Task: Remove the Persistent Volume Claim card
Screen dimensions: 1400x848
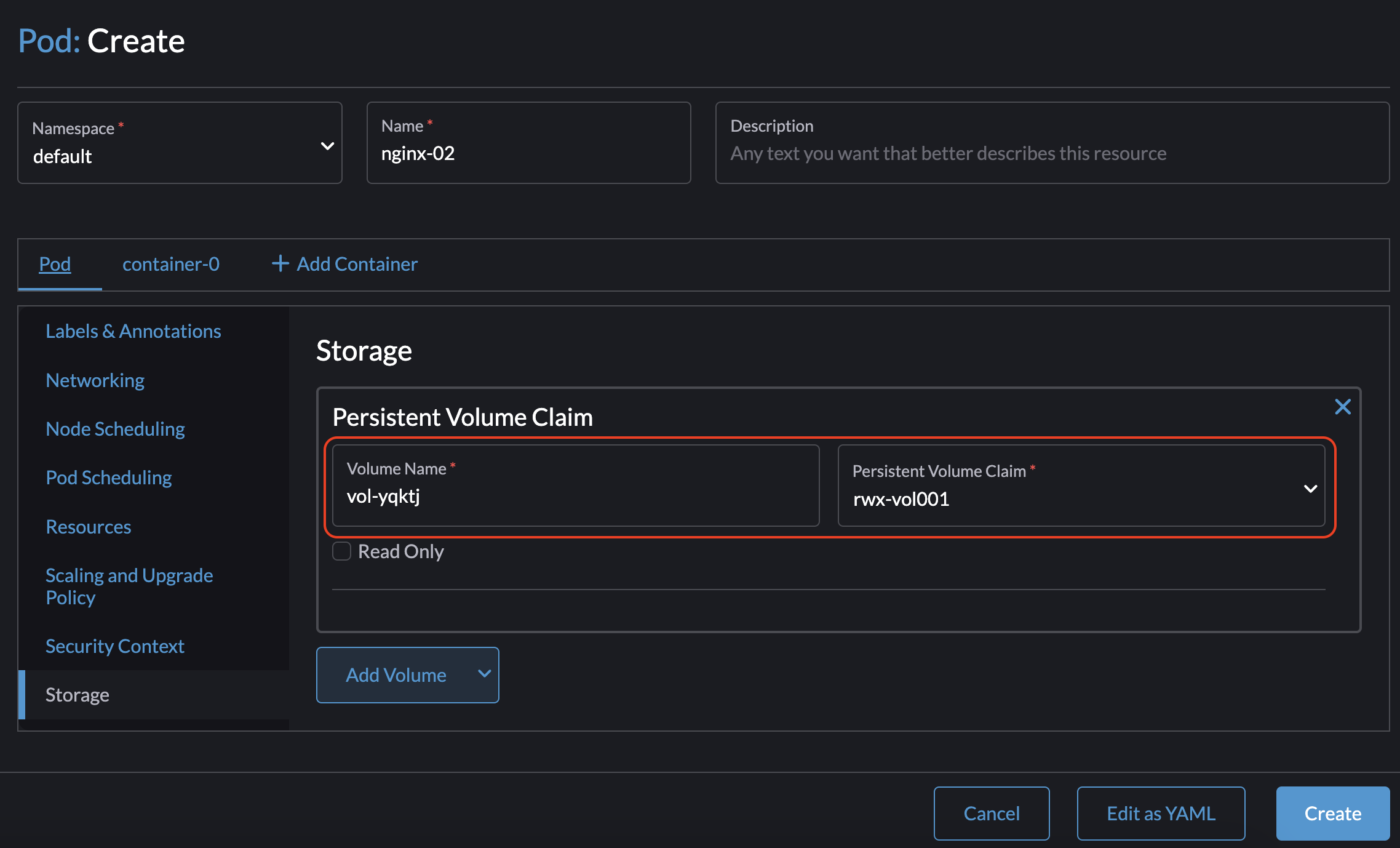Action: 1343,406
